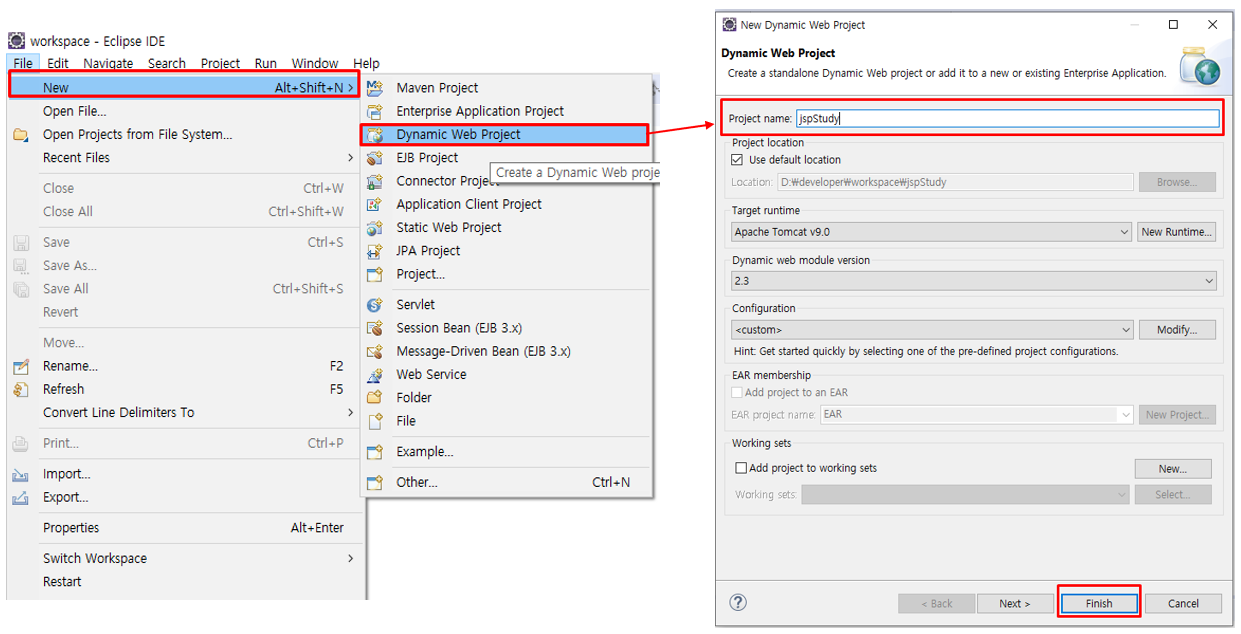This screenshot has height=634, width=1241.
Task: Click the Static Web Project icon
Action: (x=375, y=228)
